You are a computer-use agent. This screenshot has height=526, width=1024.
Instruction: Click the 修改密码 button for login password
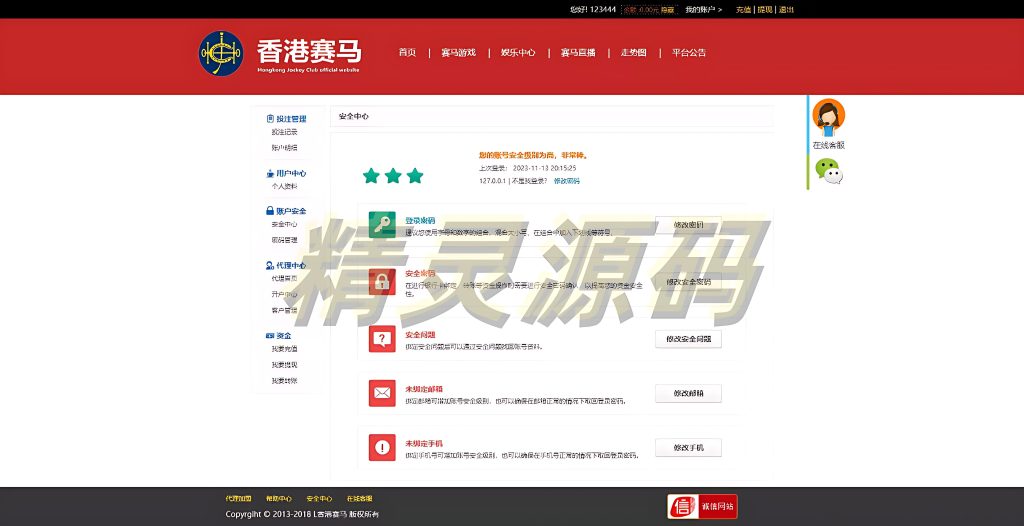[688, 225]
